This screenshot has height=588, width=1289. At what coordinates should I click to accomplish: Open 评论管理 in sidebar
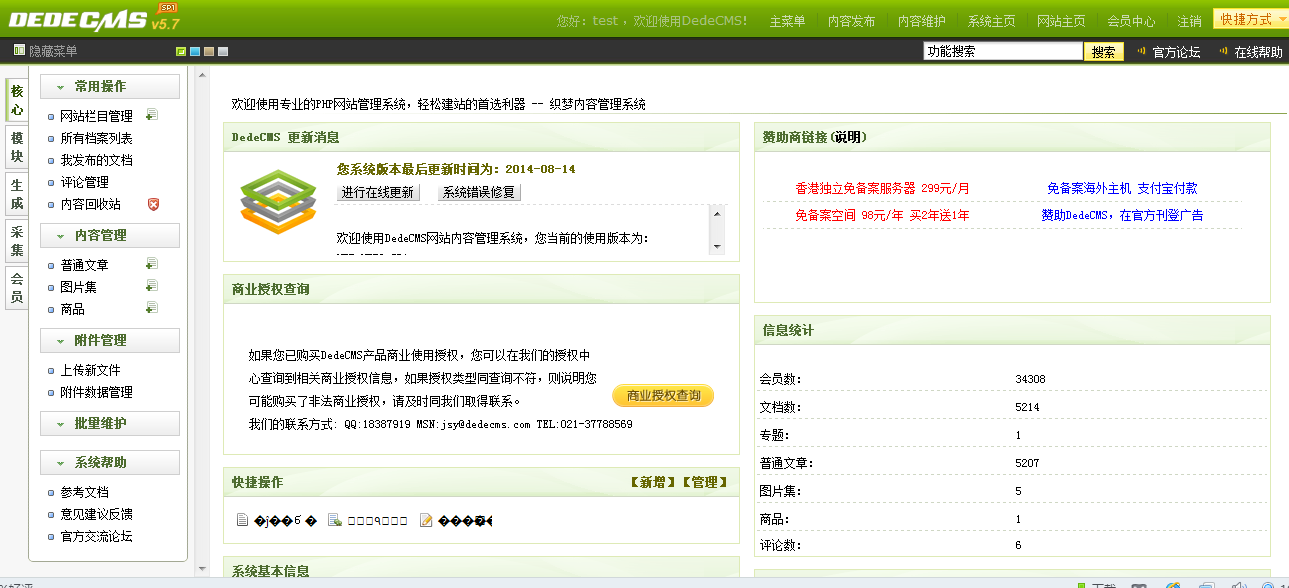point(84,182)
